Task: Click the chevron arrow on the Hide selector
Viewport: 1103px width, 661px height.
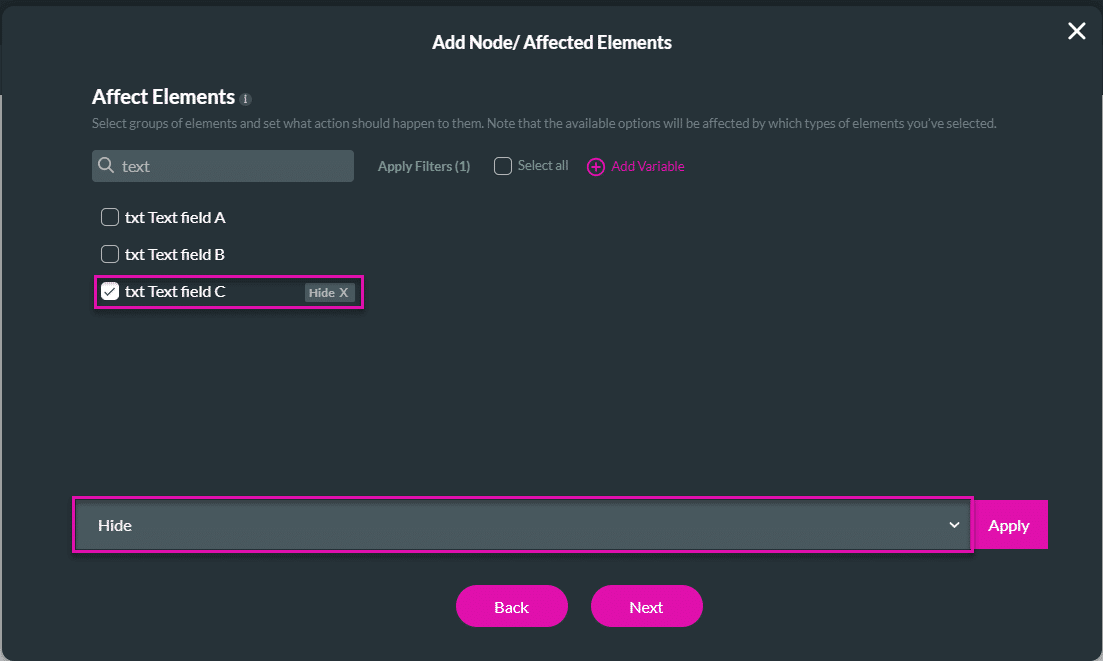Action: pyautogui.click(x=953, y=524)
